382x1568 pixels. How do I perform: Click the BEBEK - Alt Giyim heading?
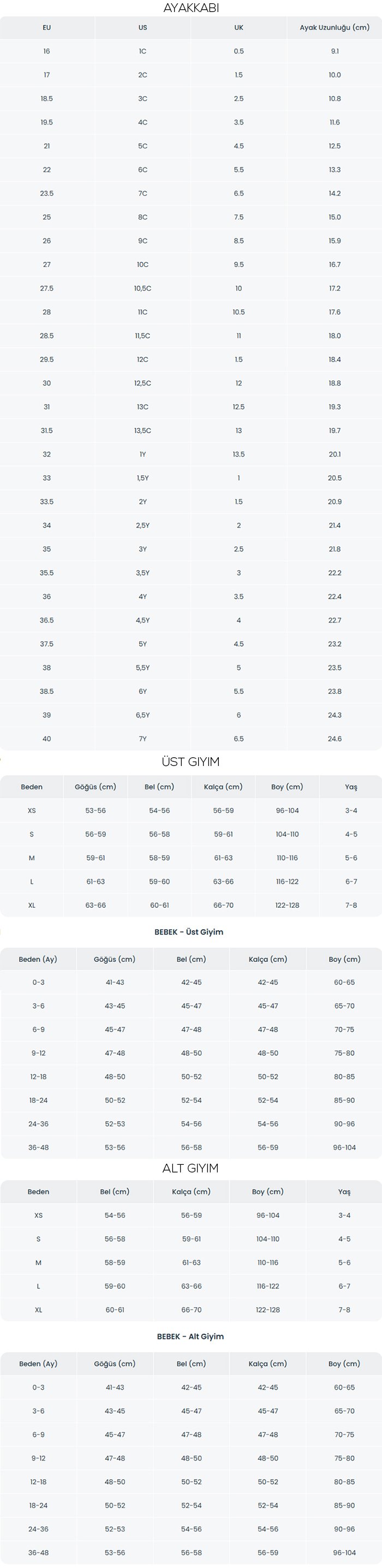(x=190, y=1337)
